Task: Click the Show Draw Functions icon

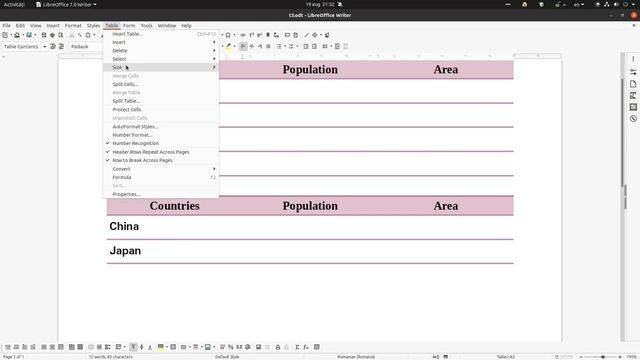Action: (x=327, y=35)
